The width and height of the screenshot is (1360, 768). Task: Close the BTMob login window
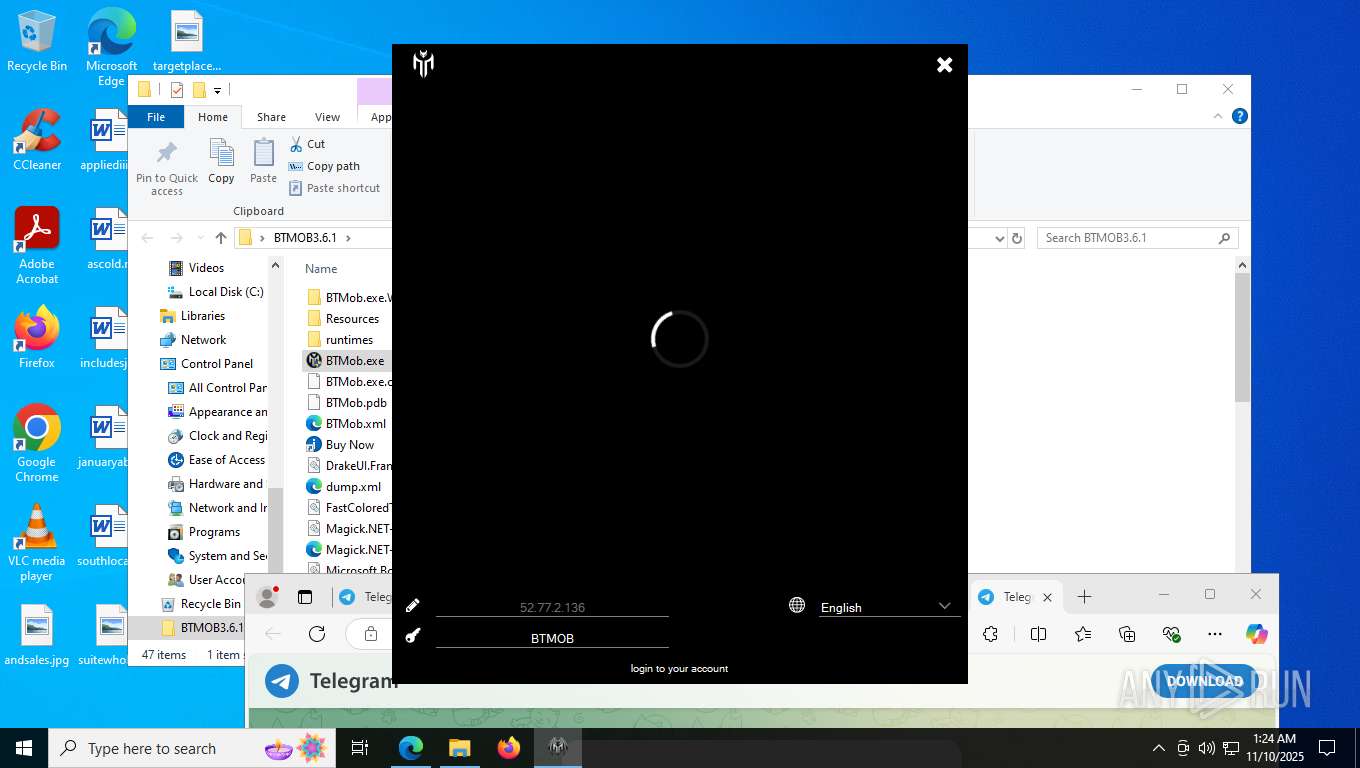pos(944,65)
